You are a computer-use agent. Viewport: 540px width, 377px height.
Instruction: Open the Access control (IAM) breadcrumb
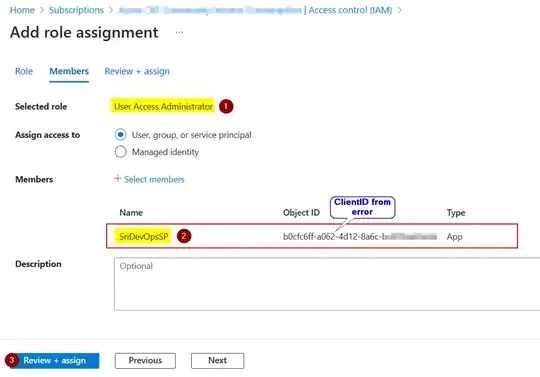350,10
